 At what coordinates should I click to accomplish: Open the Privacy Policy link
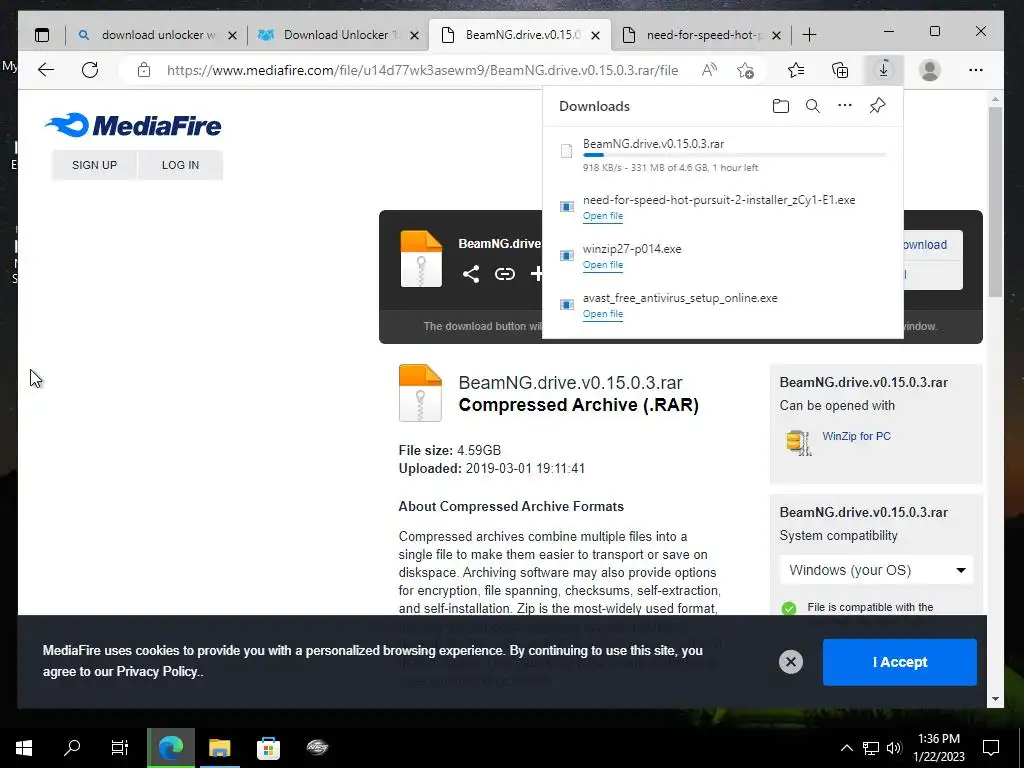157,671
